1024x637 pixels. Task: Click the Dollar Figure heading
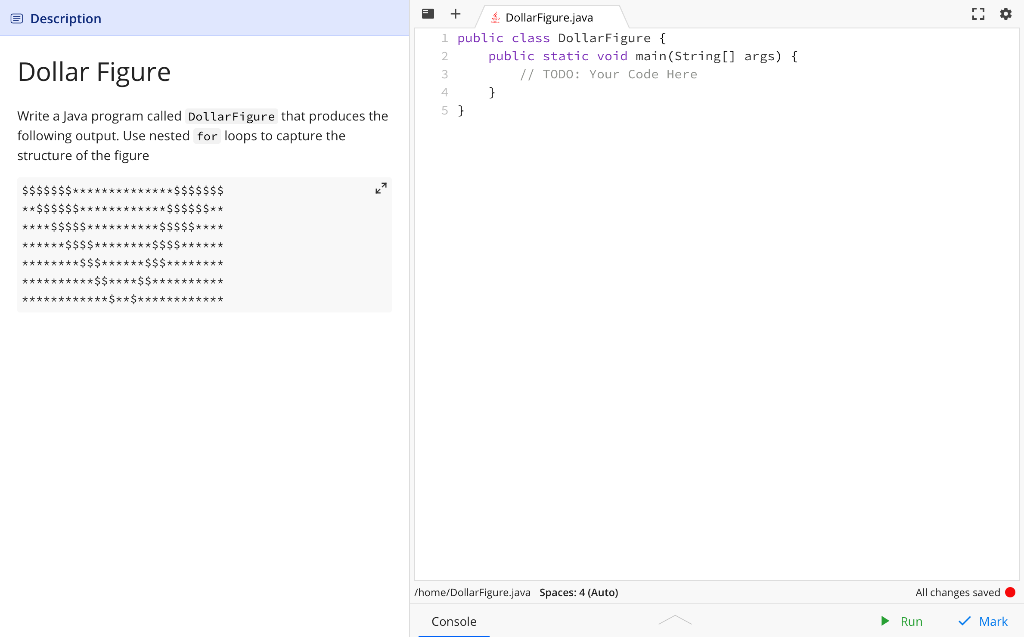pos(94,72)
